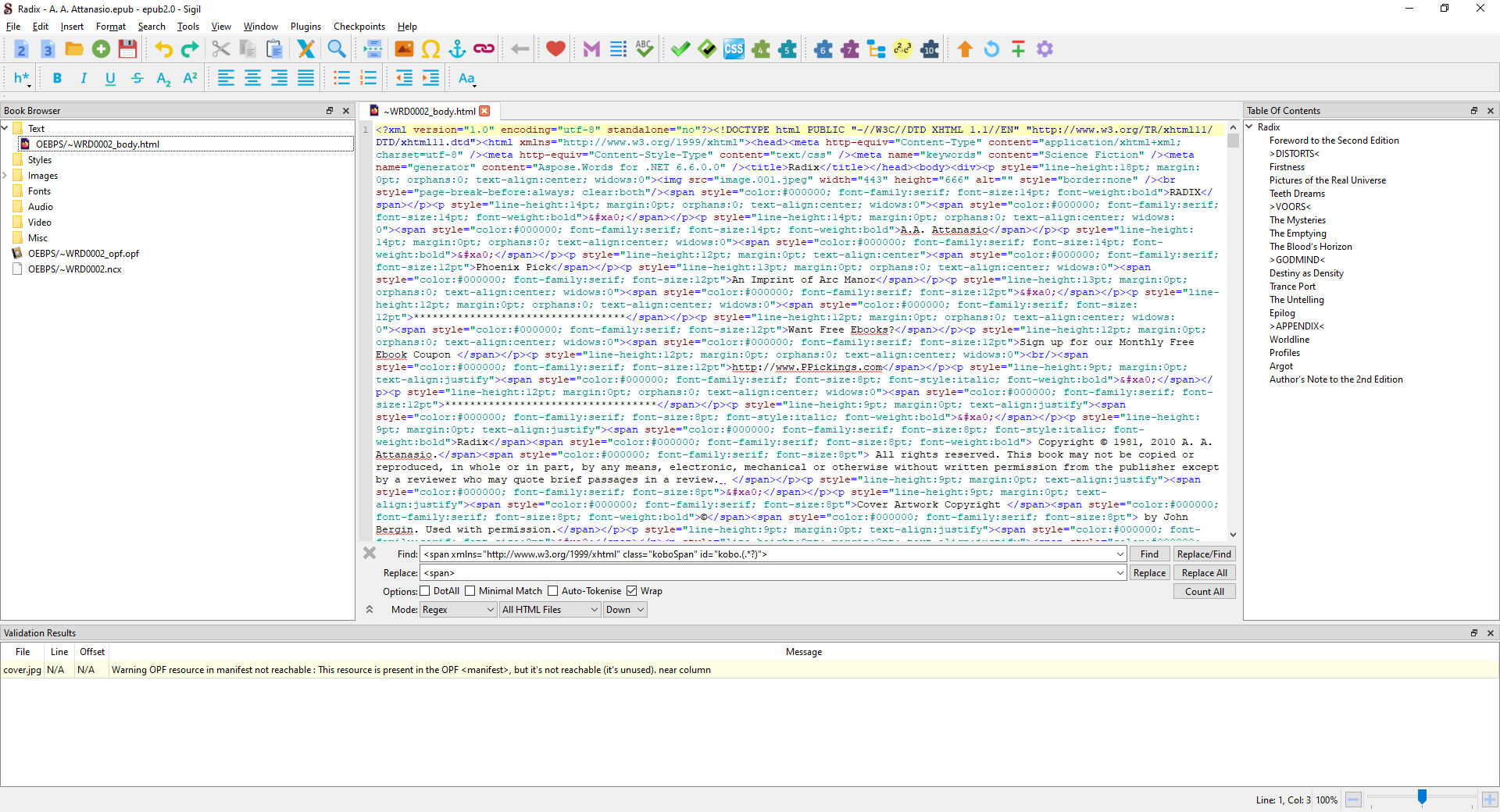Screen dimensions: 1500x812
Task: Close the Find and Replace panel
Action: tap(370, 553)
